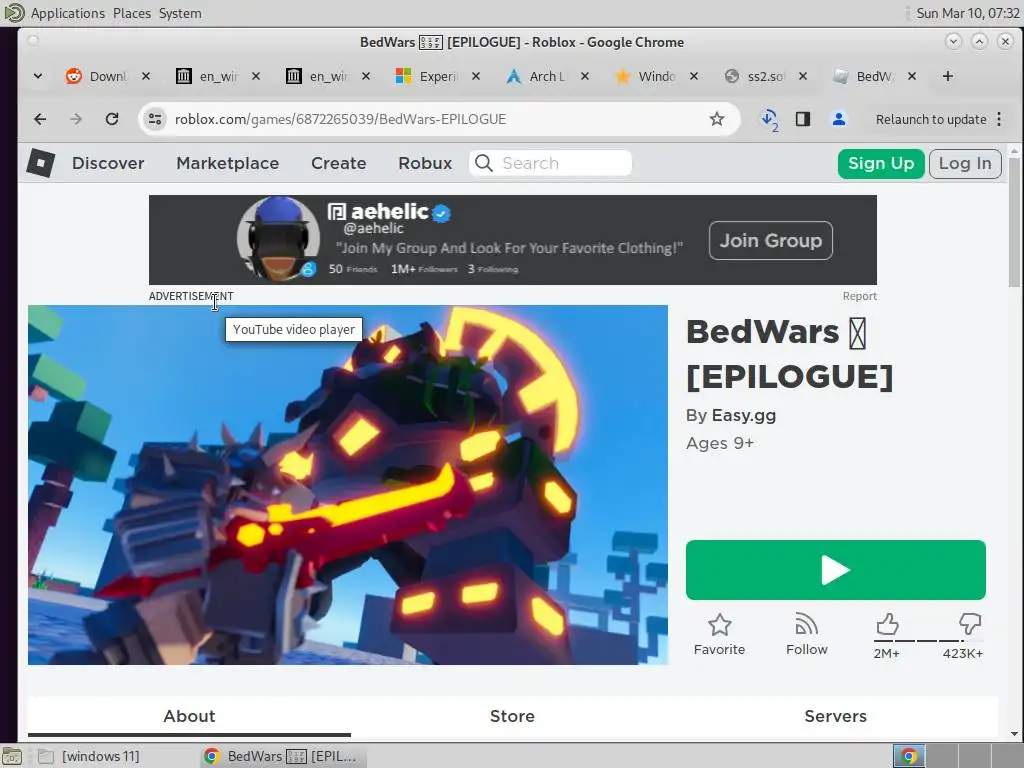This screenshot has width=1024, height=768.
Task: Click the aehelic avatar in the ad
Action: pyautogui.click(x=278, y=238)
